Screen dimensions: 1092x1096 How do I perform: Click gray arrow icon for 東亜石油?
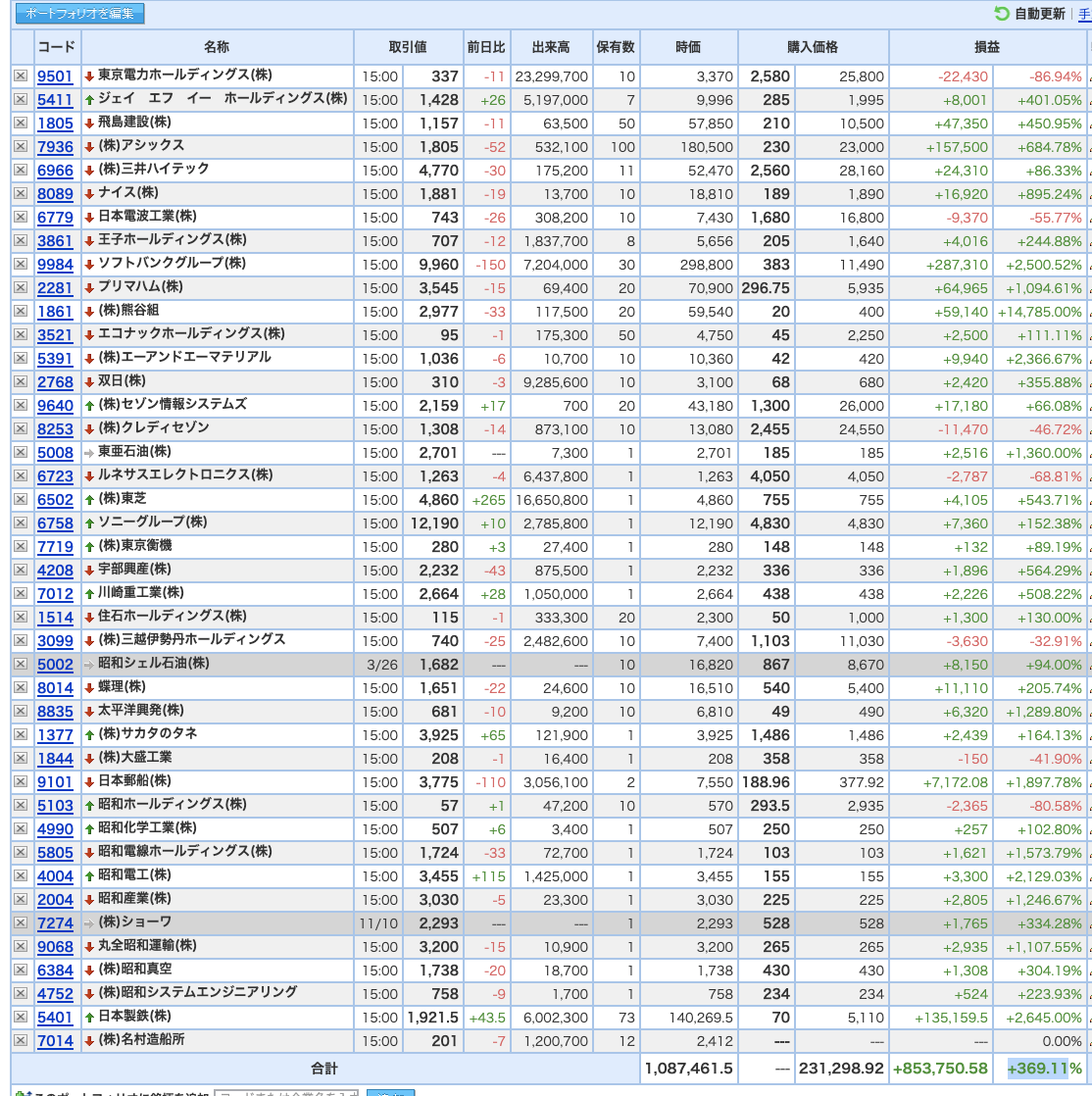pyautogui.click(x=89, y=453)
